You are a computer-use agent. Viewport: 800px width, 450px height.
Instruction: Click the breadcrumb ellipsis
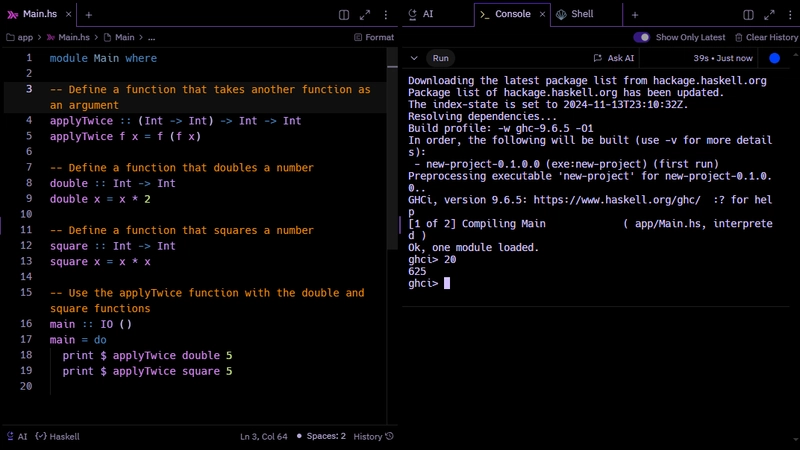point(152,37)
